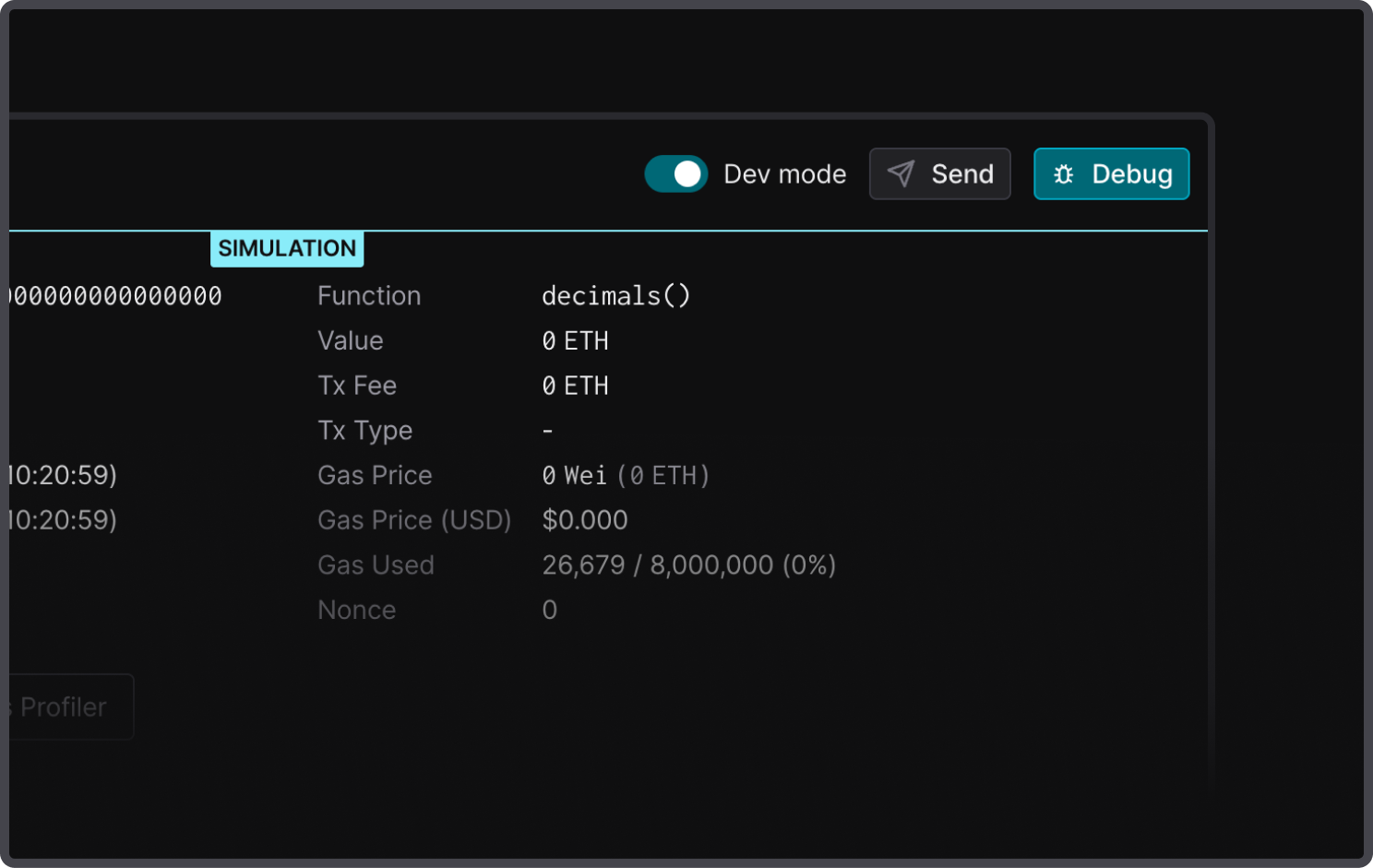Select the $0.000 Gas Price USD value
The image size is (1373, 868).
pos(584,520)
